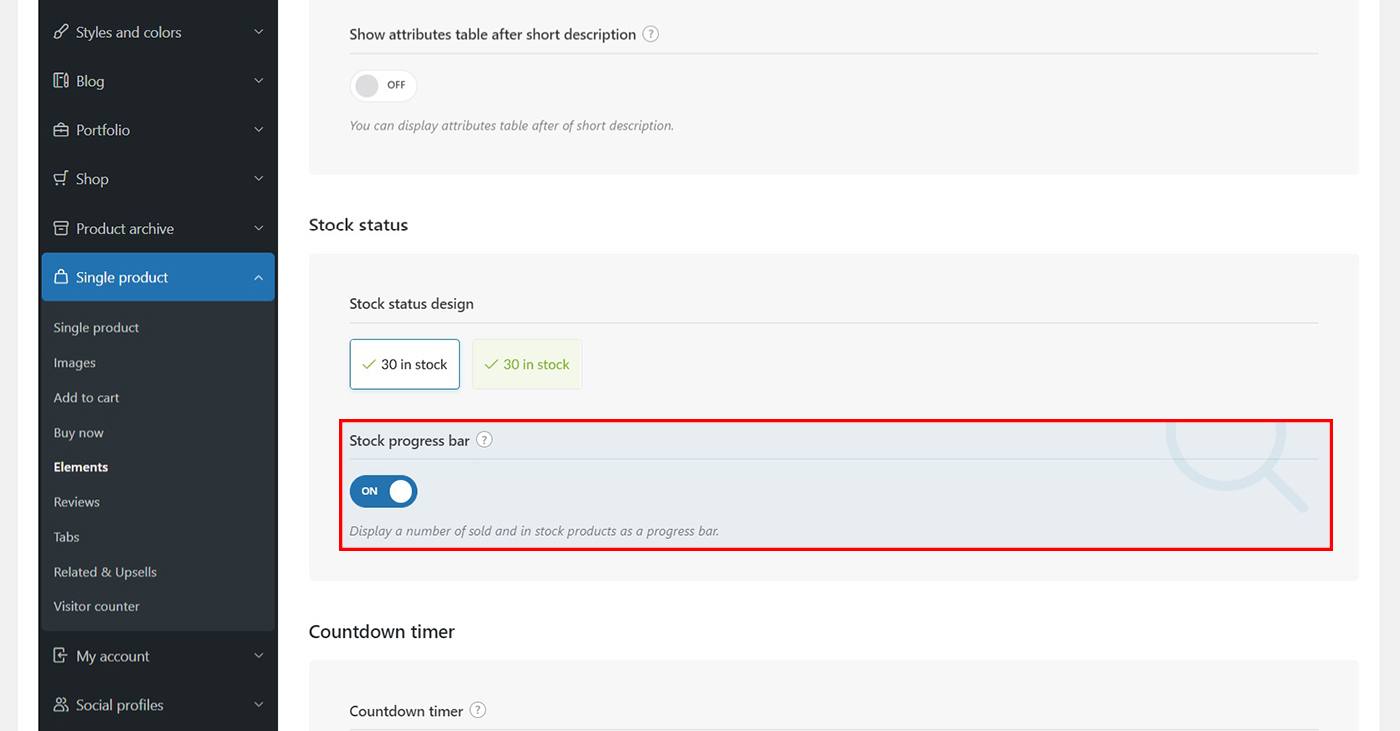Collapse the Single product section chevron
1400x731 pixels.
click(258, 277)
